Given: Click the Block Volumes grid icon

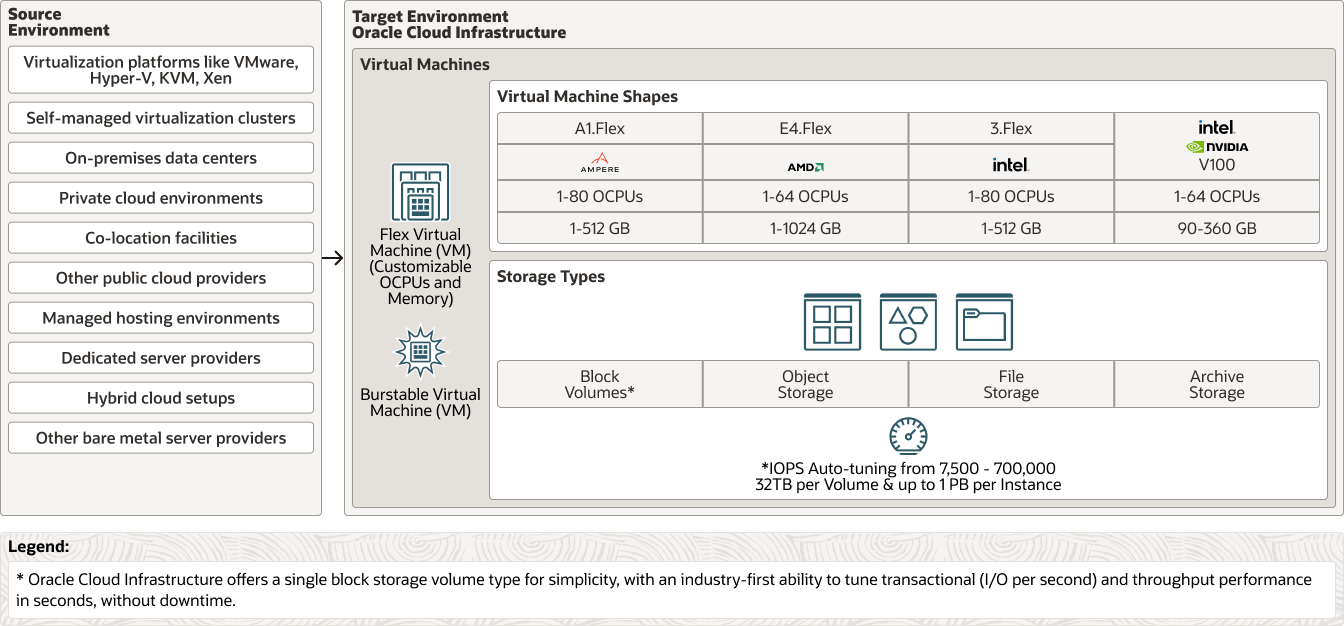Looking at the screenshot, I should 832,321.
